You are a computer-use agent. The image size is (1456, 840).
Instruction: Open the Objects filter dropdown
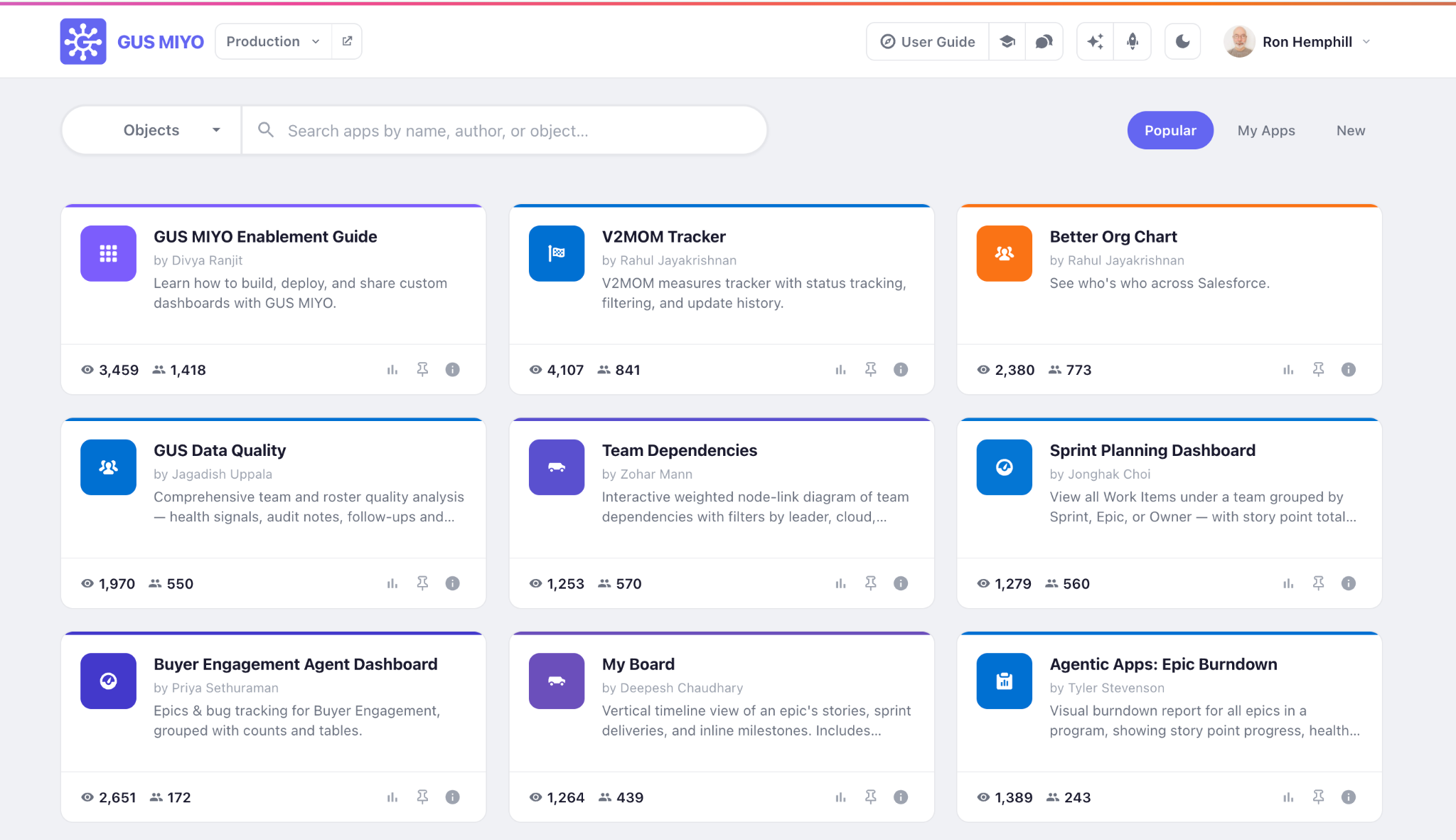(151, 130)
